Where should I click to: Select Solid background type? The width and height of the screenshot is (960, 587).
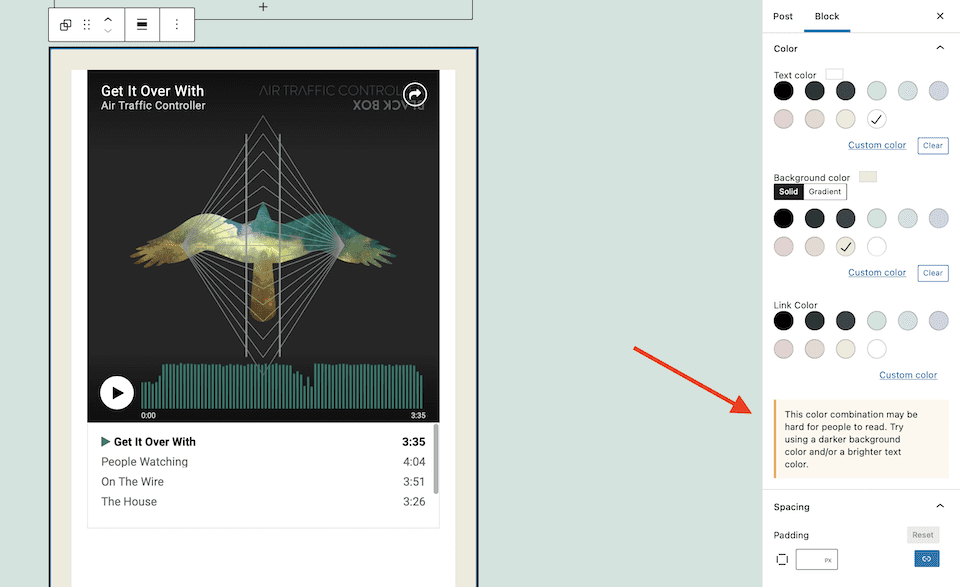(789, 192)
